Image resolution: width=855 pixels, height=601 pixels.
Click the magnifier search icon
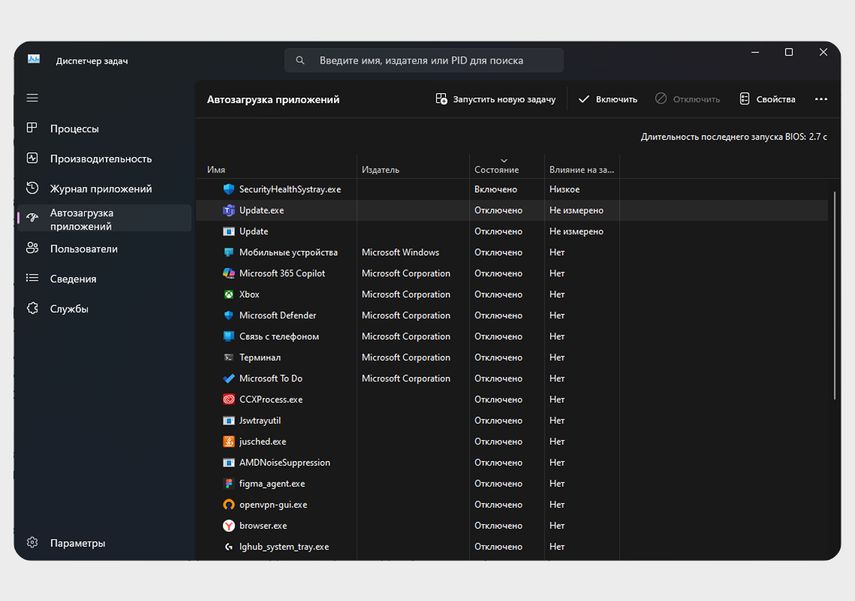[x=300, y=61]
